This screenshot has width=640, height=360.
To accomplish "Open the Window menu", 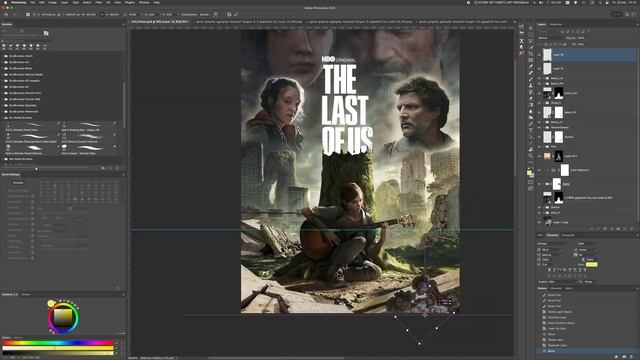I will point(144,2).
